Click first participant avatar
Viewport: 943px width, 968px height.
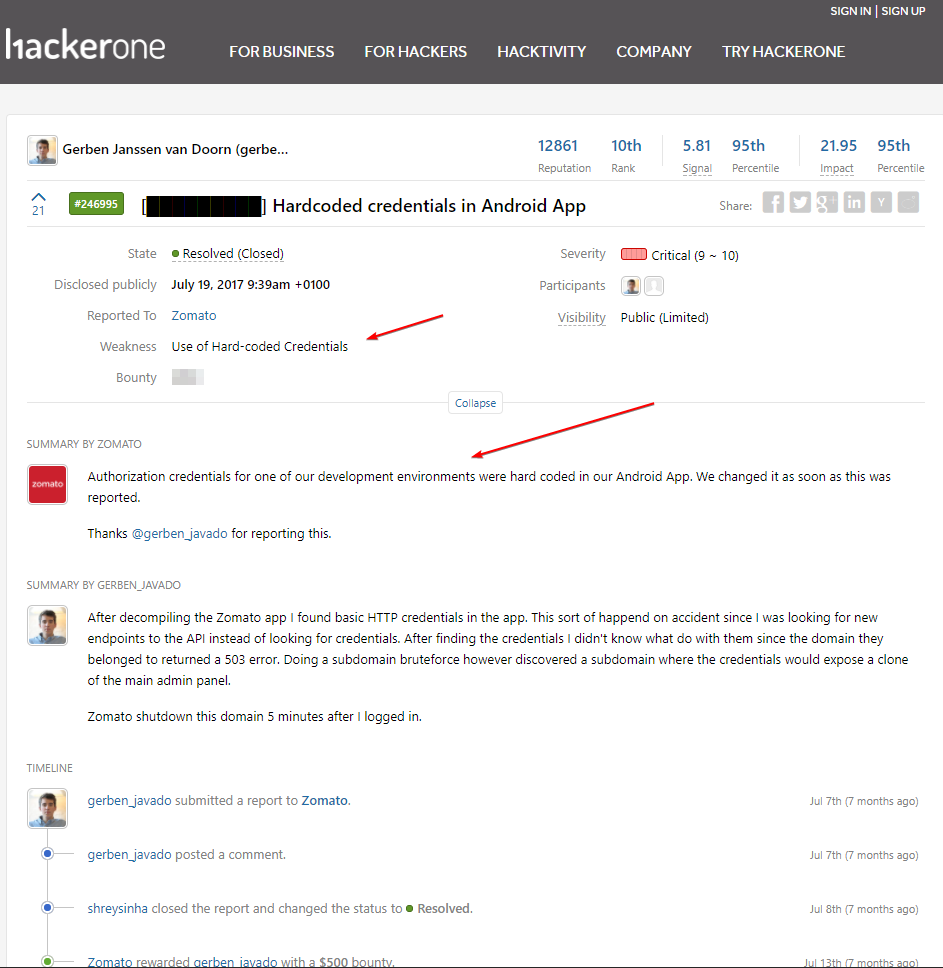pyautogui.click(x=631, y=286)
